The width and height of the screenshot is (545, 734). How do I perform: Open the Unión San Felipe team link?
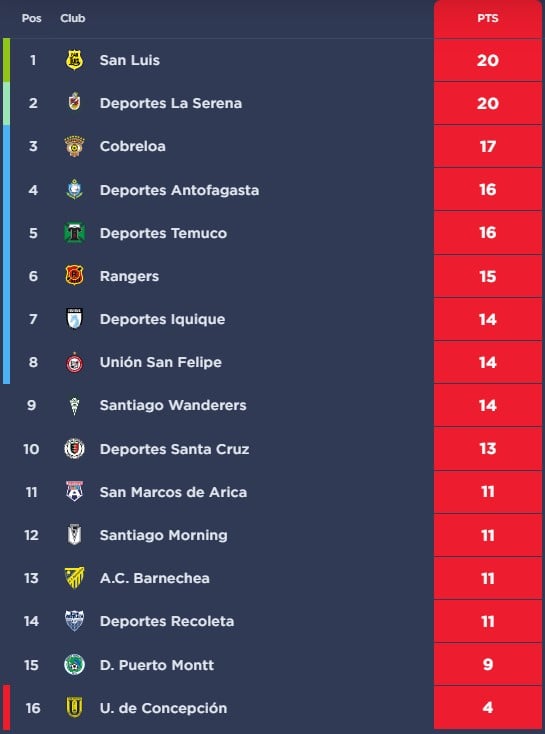(x=161, y=362)
